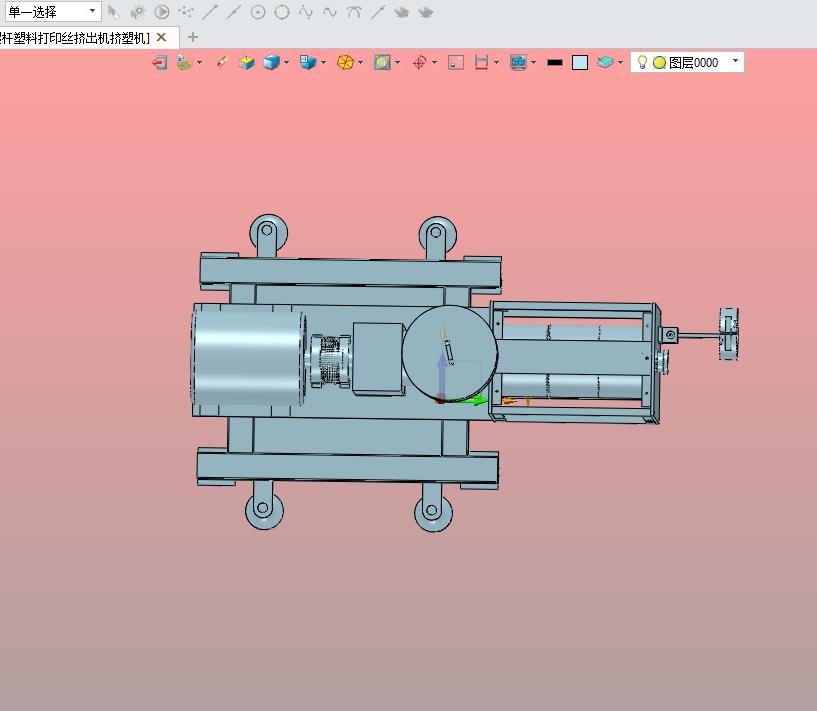This screenshot has width=817, height=711.
Task: Click the blue shaded cube display icon
Action: (x=271, y=63)
